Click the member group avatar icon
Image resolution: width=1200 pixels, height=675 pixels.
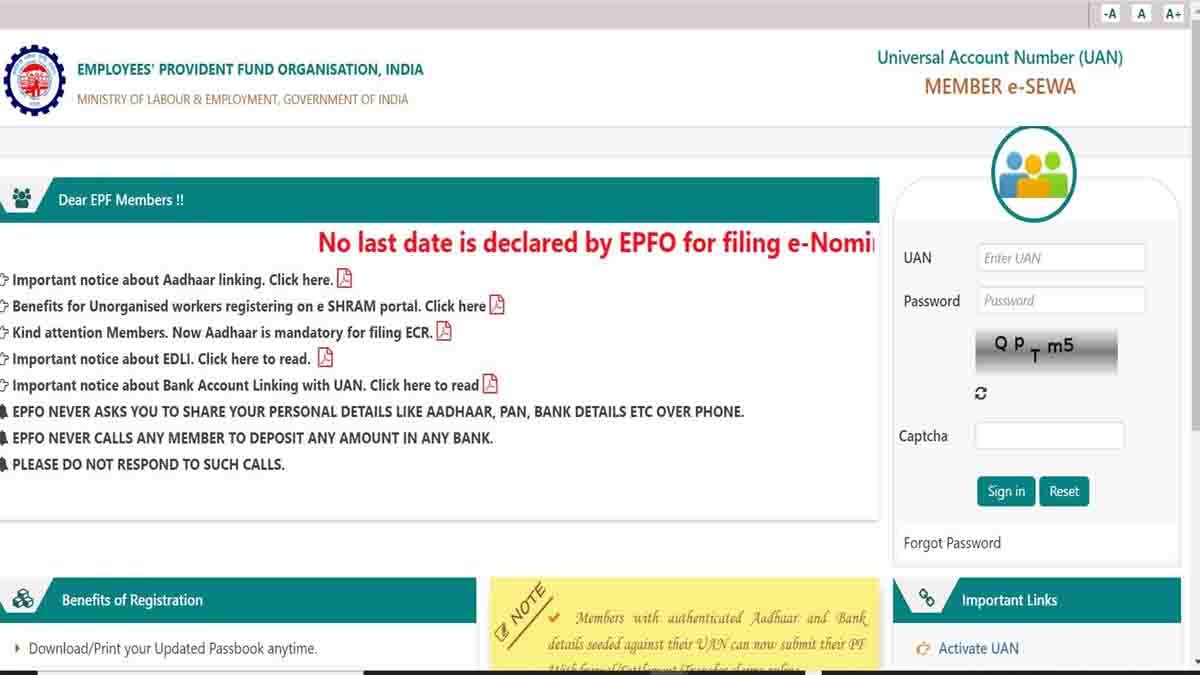coord(1034,174)
